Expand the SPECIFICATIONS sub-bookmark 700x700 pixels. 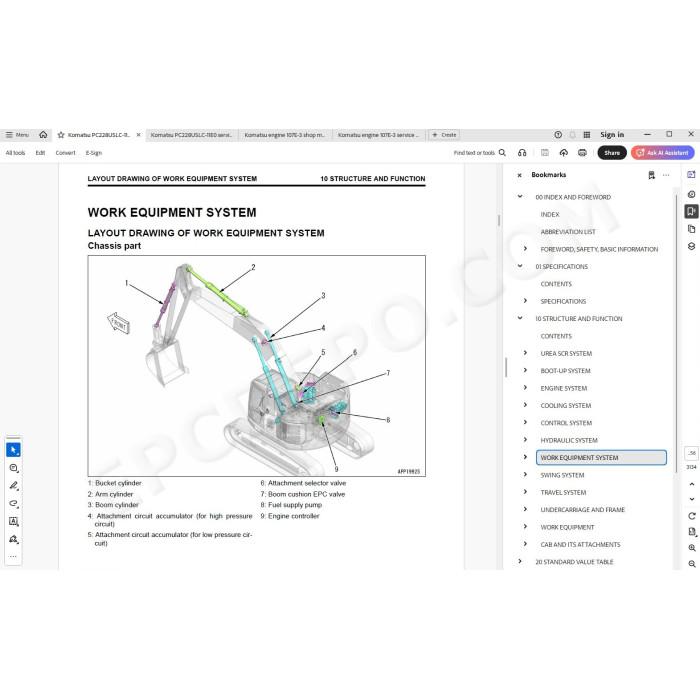[x=525, y=301]
